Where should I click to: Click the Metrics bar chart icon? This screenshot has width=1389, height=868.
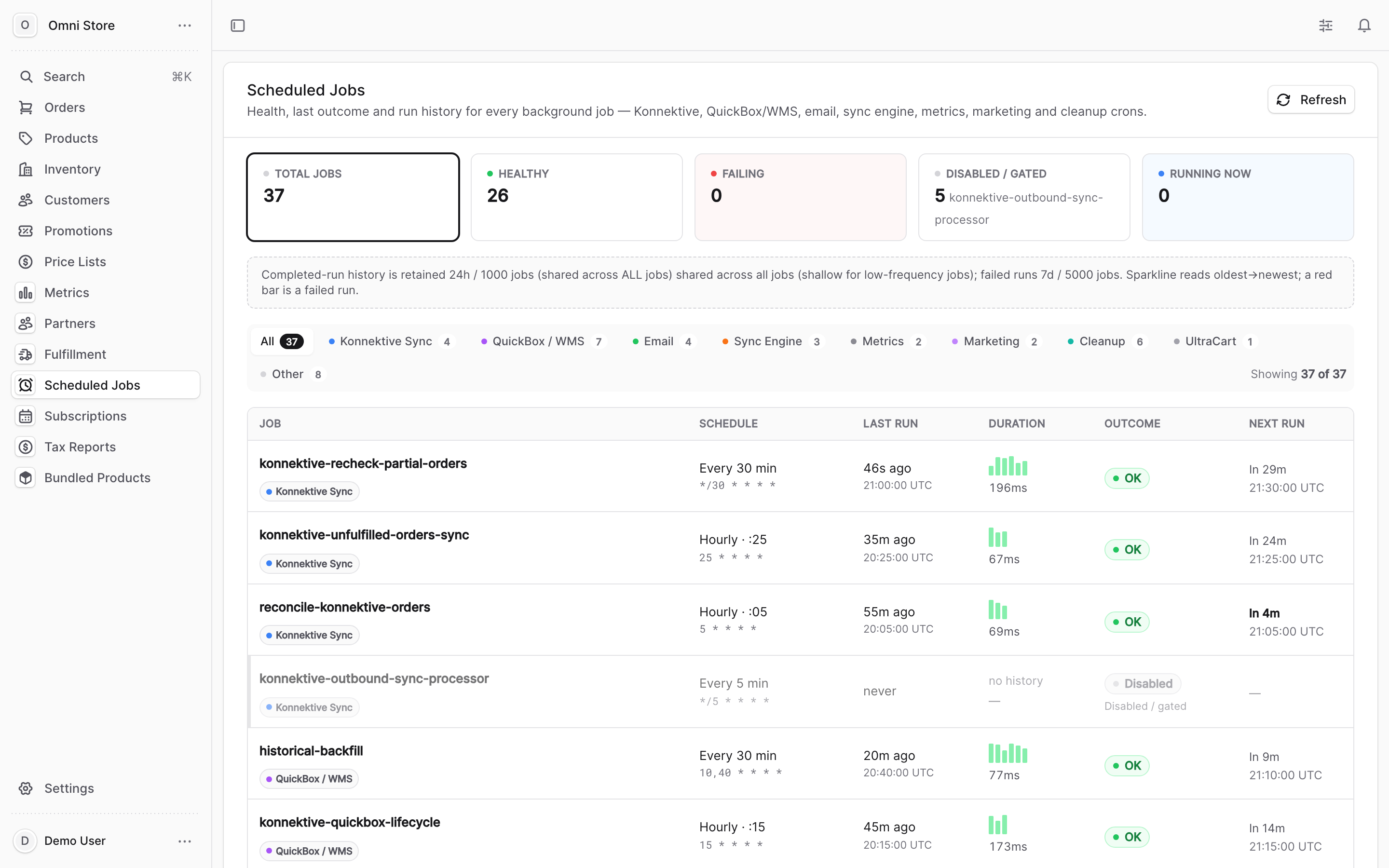pos(26,293)
